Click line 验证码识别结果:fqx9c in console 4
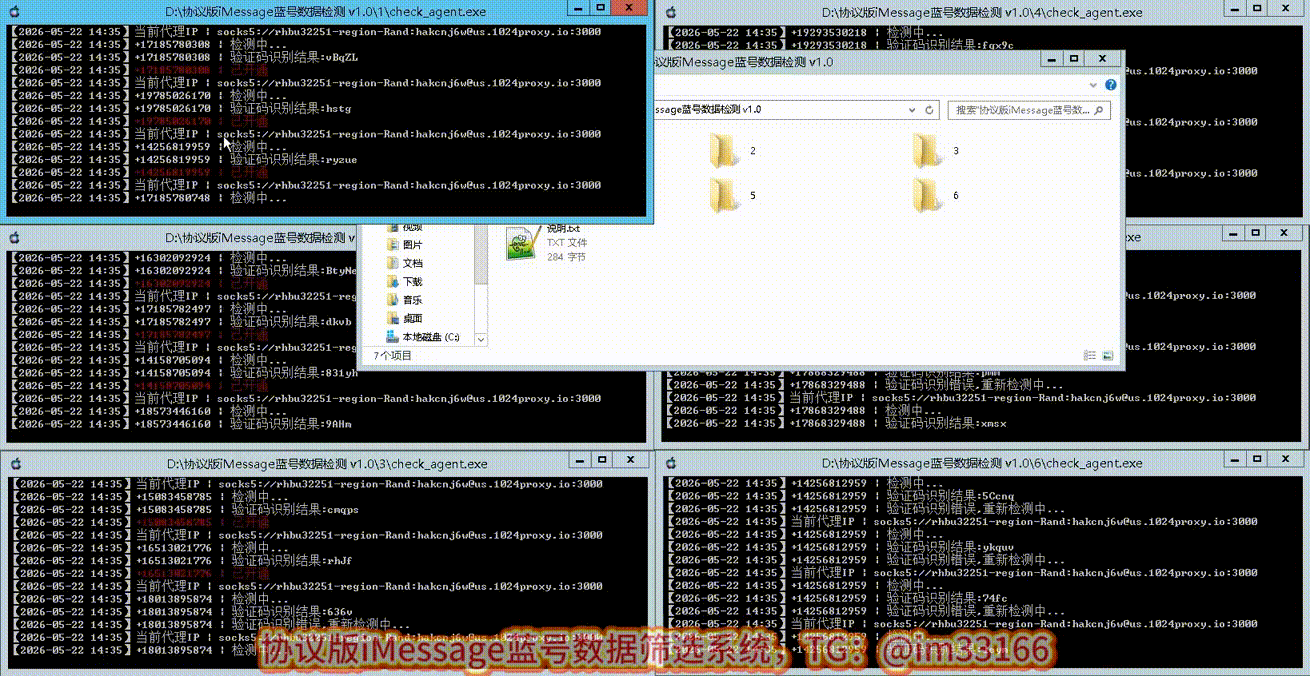1310x676 pixels. point(841,45)
